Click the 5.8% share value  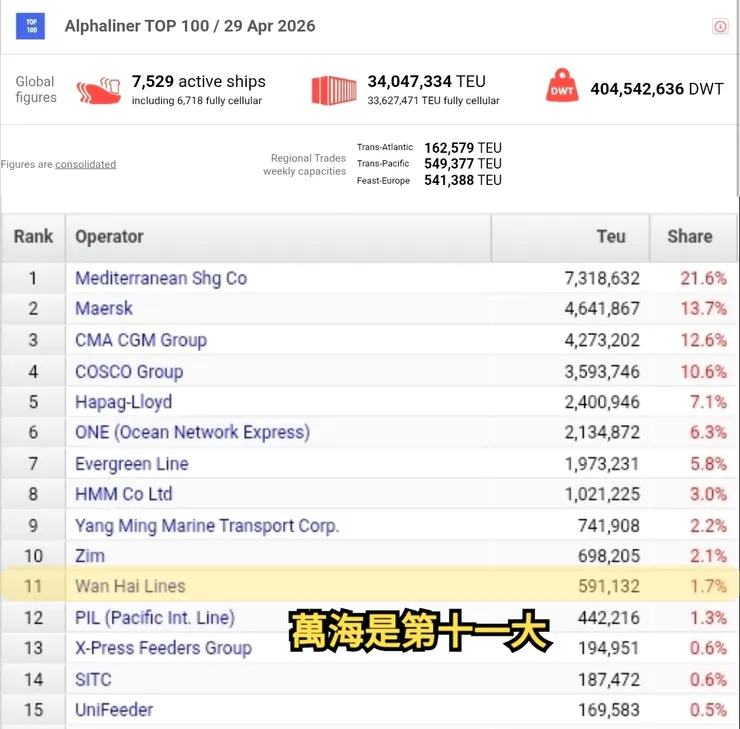(708, 464)
